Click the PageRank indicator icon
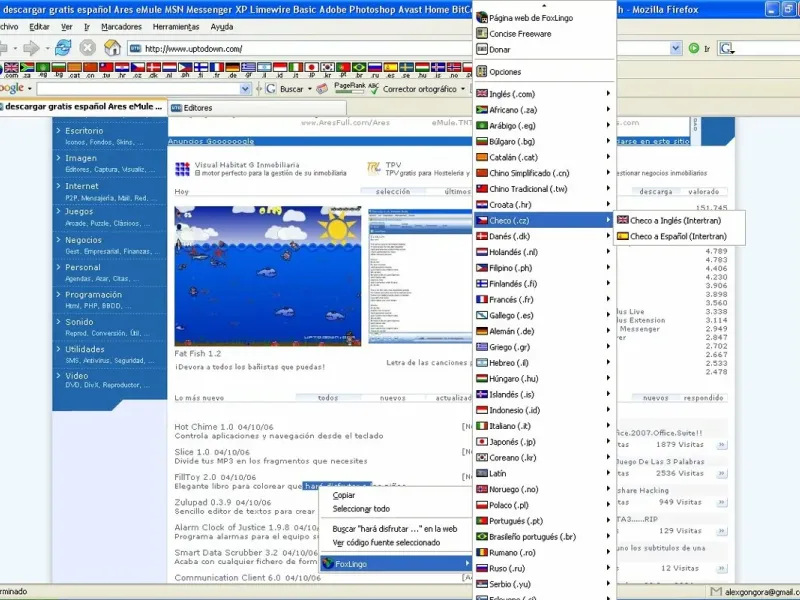Image resolution: width=800 pixels, height=600 pixels. coord(349,88)
